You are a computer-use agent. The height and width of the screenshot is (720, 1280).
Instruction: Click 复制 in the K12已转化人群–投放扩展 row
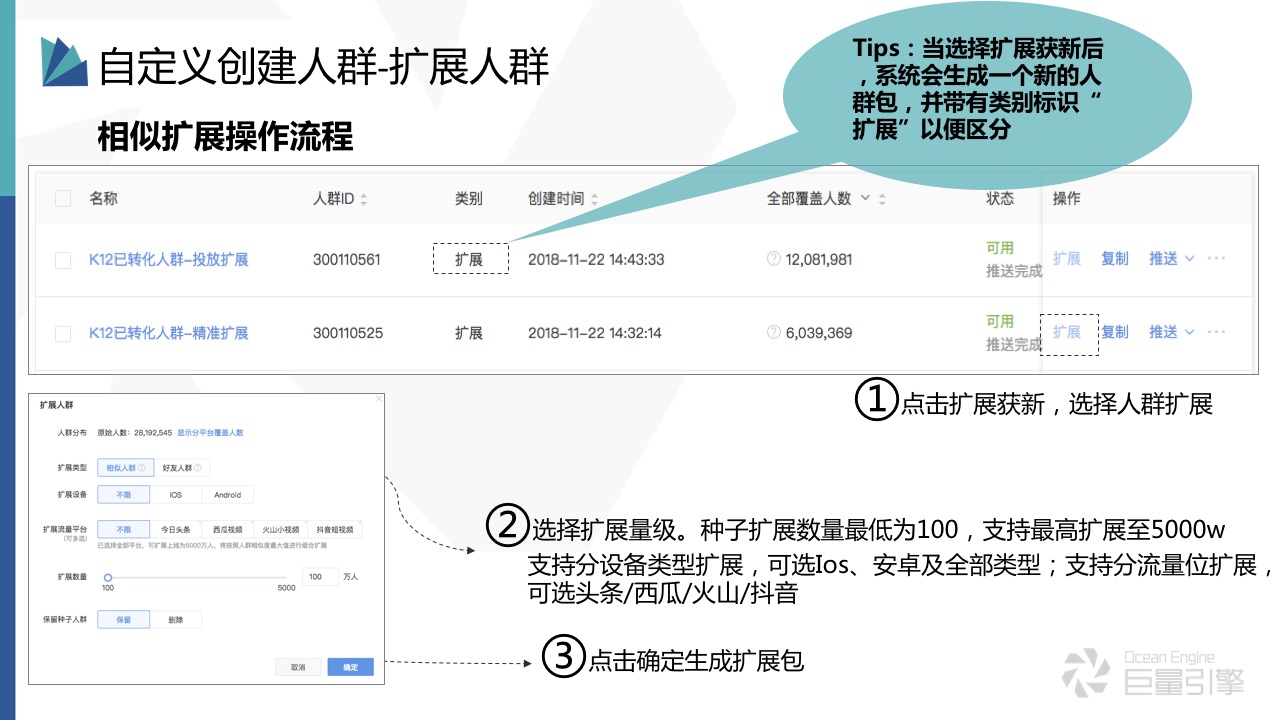pyautogui.click(x=1115, y=258)
